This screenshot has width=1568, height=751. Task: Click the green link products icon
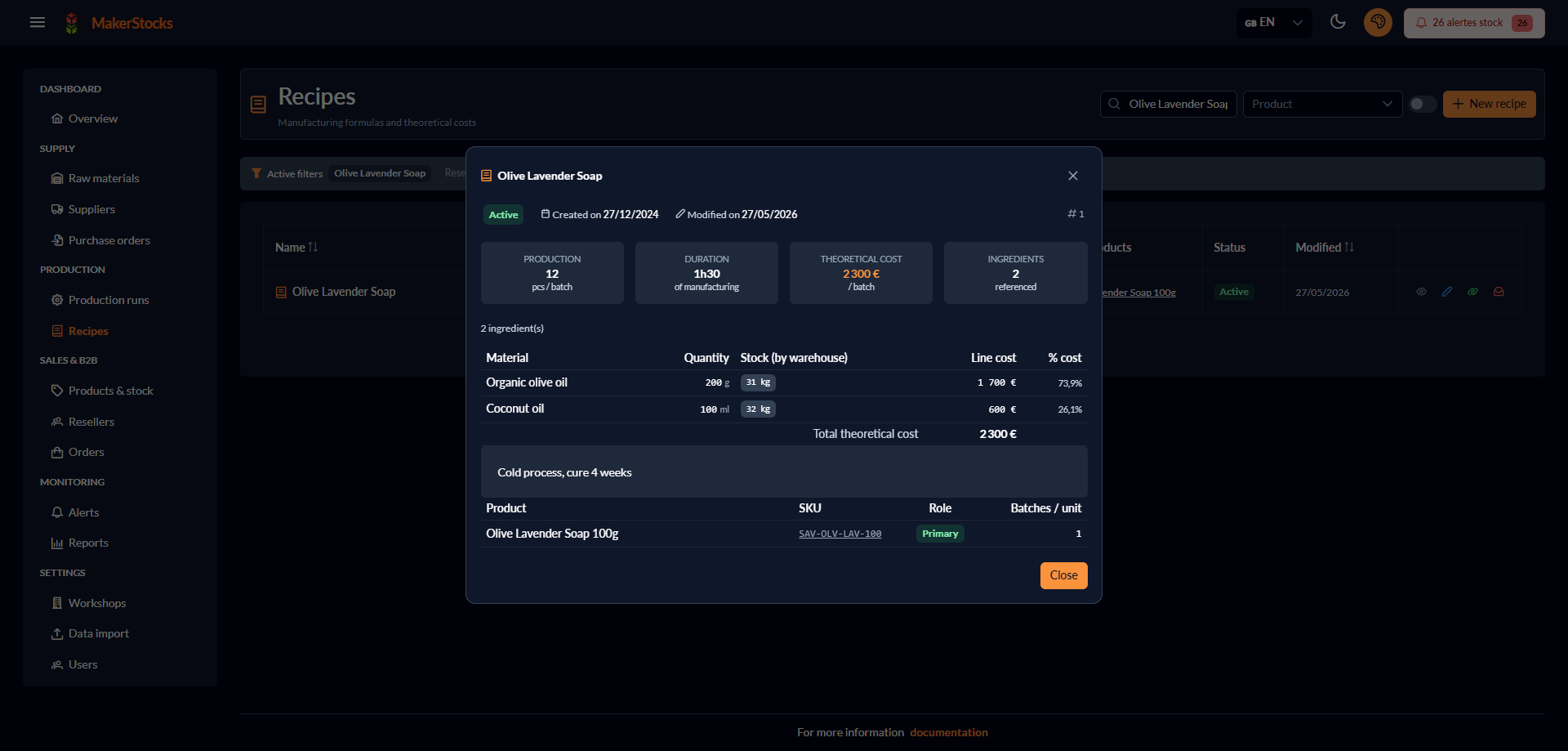(1472, 292)
